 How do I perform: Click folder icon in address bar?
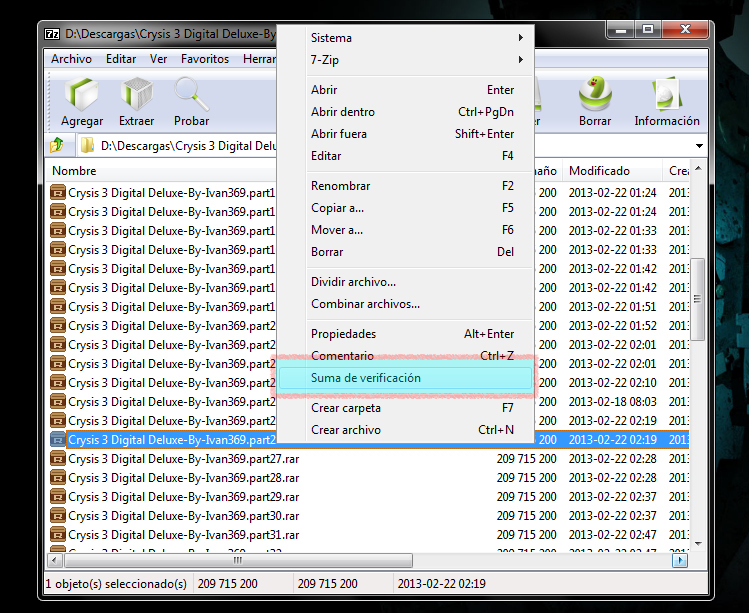87,145
